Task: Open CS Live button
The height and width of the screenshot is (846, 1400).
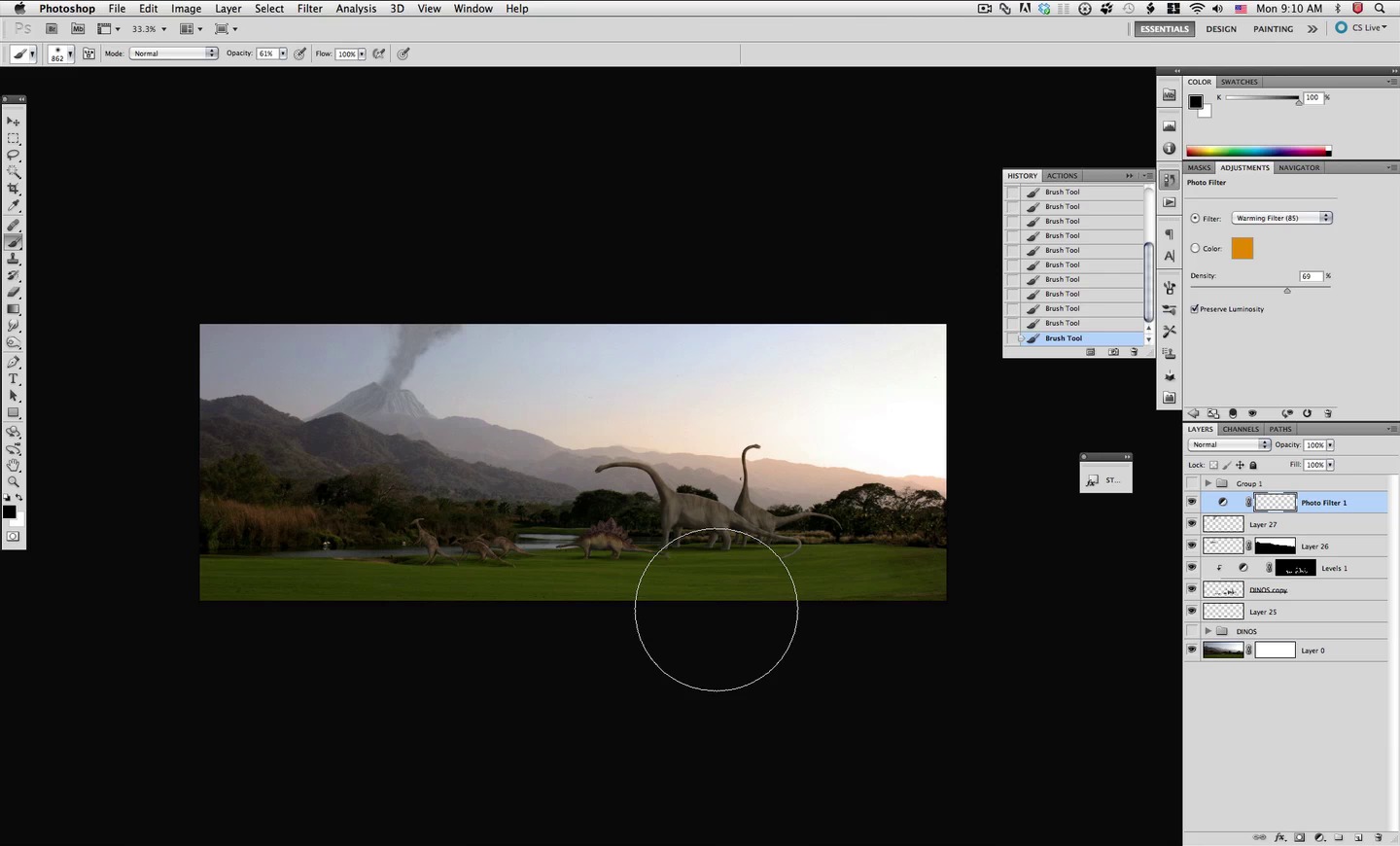Action: pos(1361,27)
